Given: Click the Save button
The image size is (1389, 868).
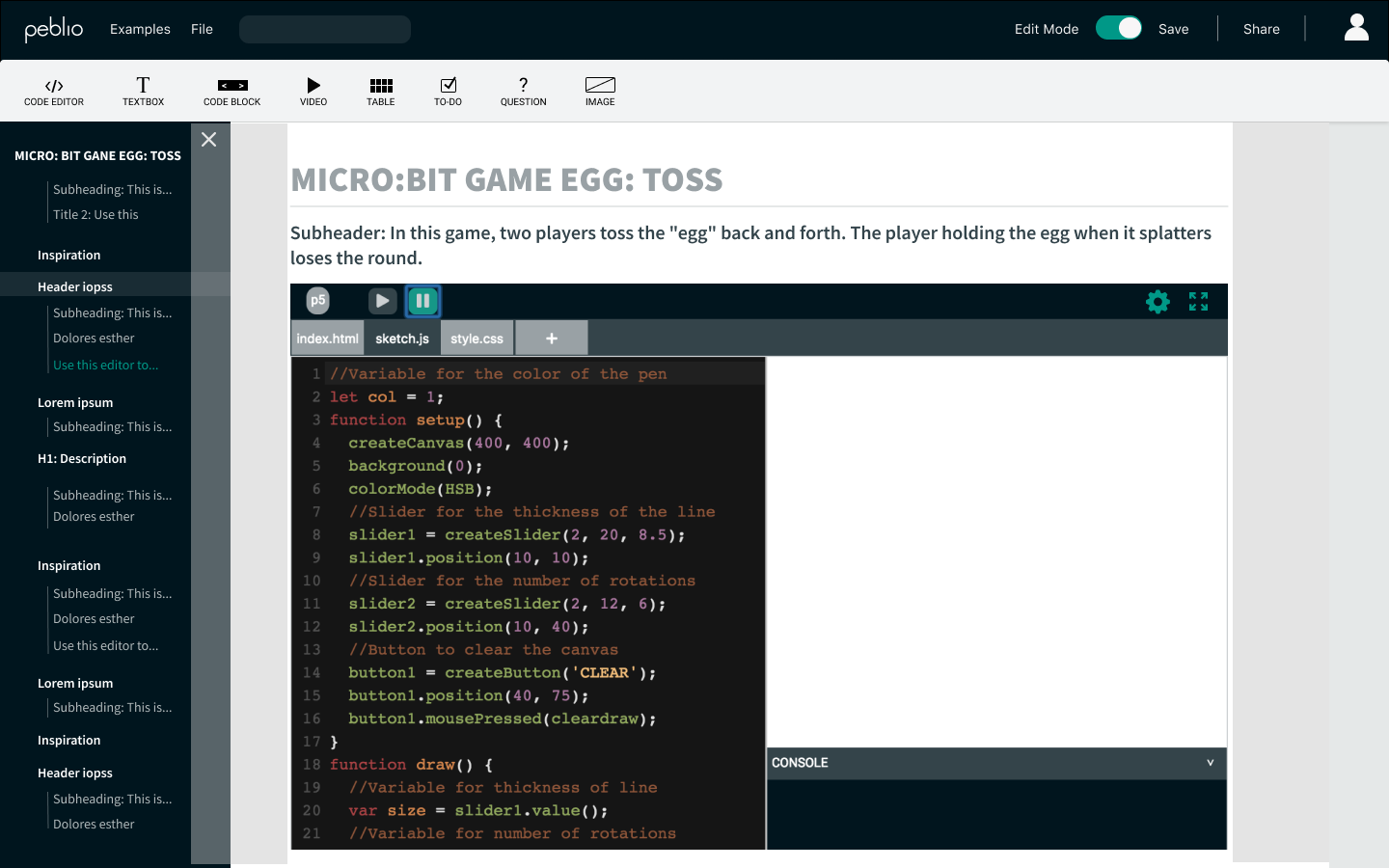Looking at the screenshot, I should [1173, 29].
